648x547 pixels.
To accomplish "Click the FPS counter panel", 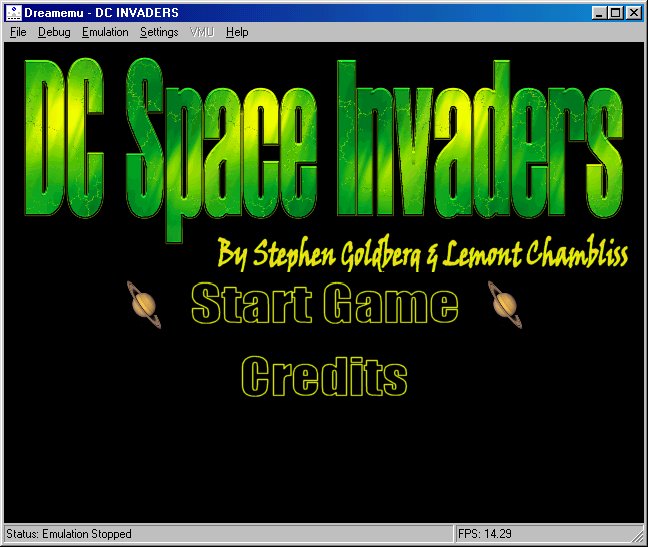I will 545,534.
